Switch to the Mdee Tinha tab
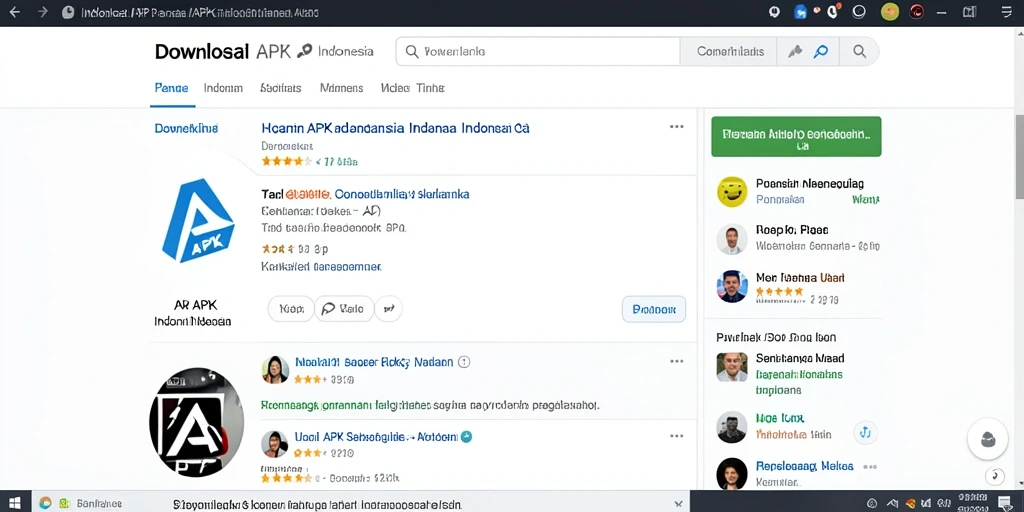Viewport: 1024px width, 512px height. pos(412,88)
